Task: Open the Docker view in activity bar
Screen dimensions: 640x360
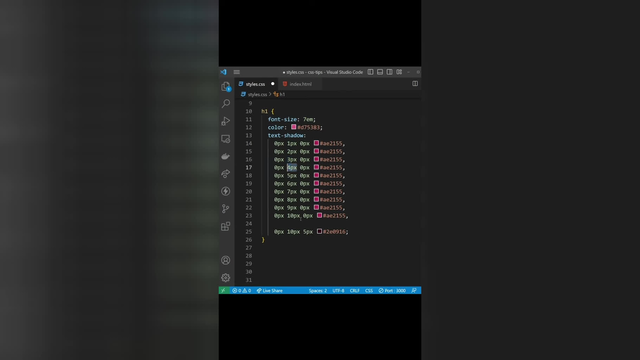Action: (x=226, y=156)
